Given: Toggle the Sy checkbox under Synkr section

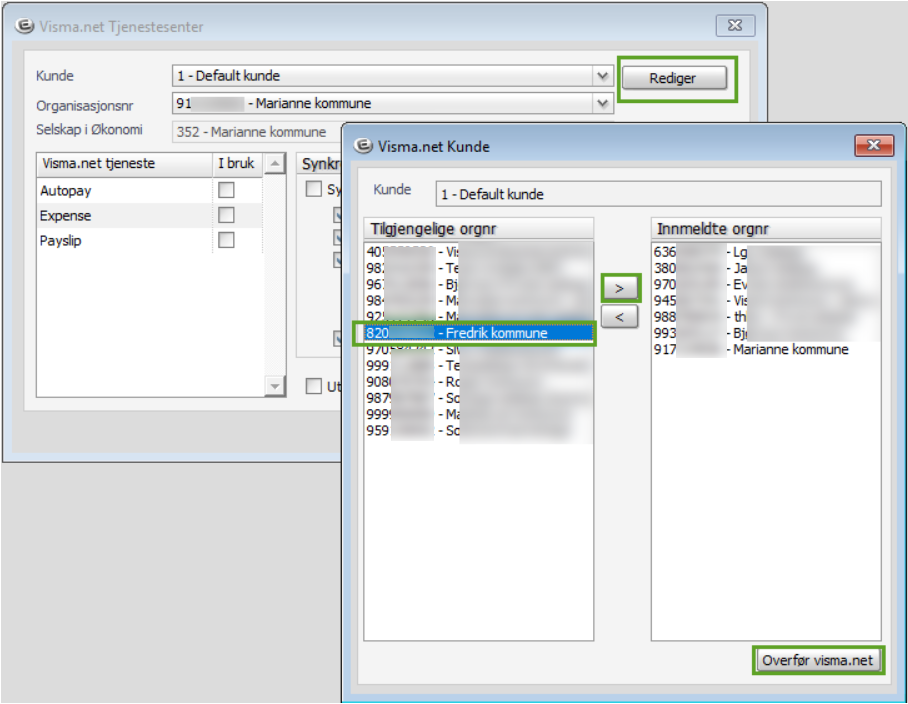Looking at the screenshot, I should click(x=313, y=189).
